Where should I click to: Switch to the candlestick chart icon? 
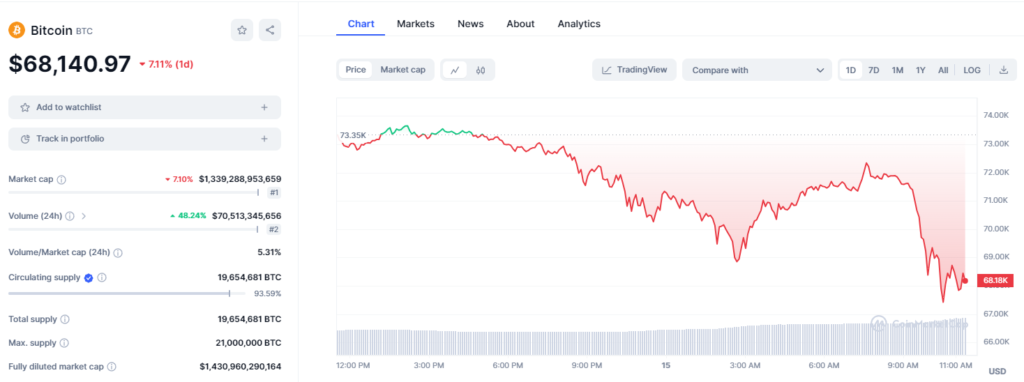(481, 70)
